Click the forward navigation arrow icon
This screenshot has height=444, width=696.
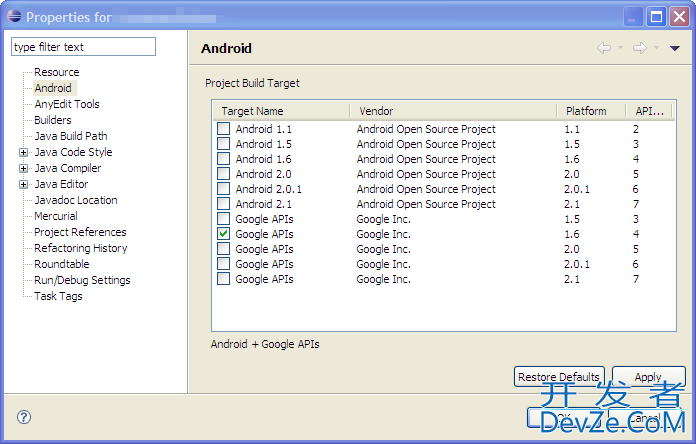coord(640,48)
